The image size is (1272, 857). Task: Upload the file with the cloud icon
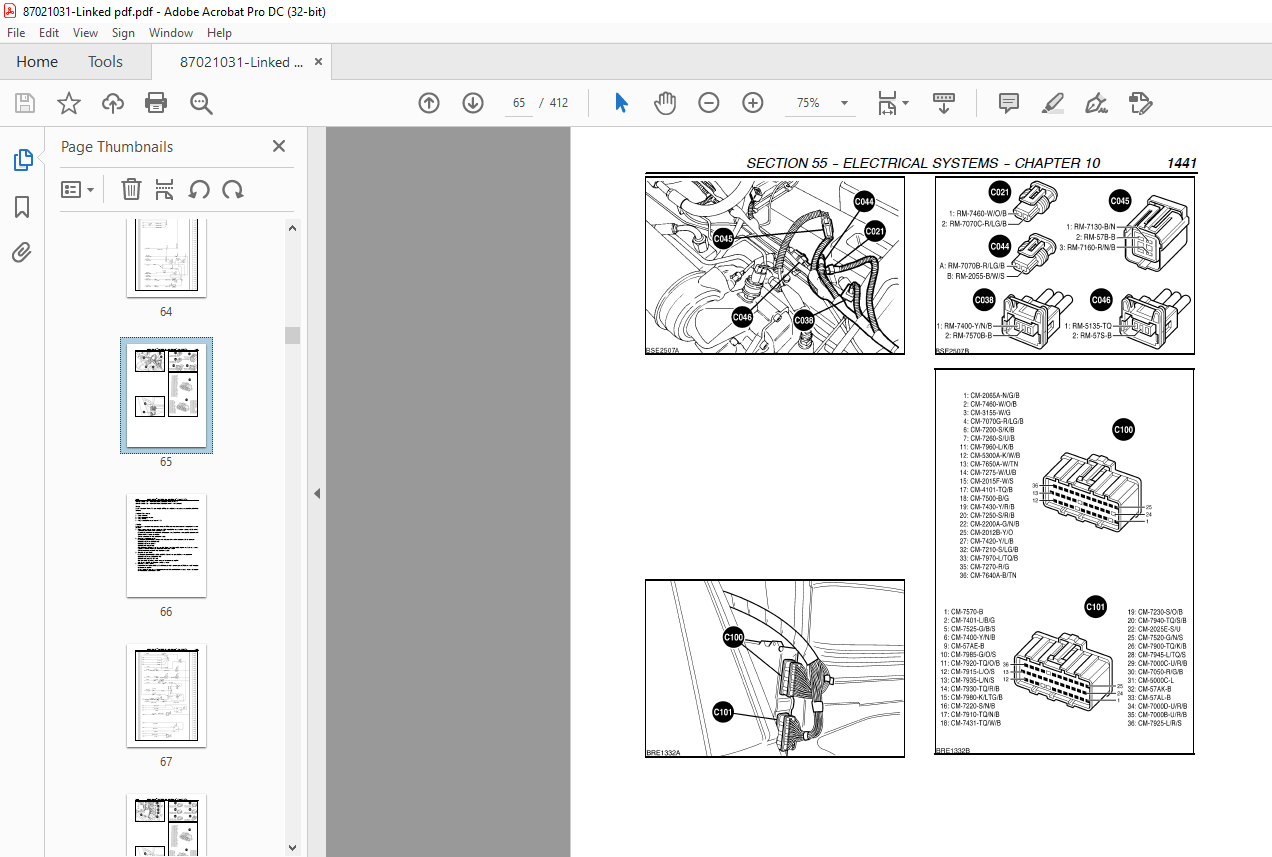pos(113,103)
